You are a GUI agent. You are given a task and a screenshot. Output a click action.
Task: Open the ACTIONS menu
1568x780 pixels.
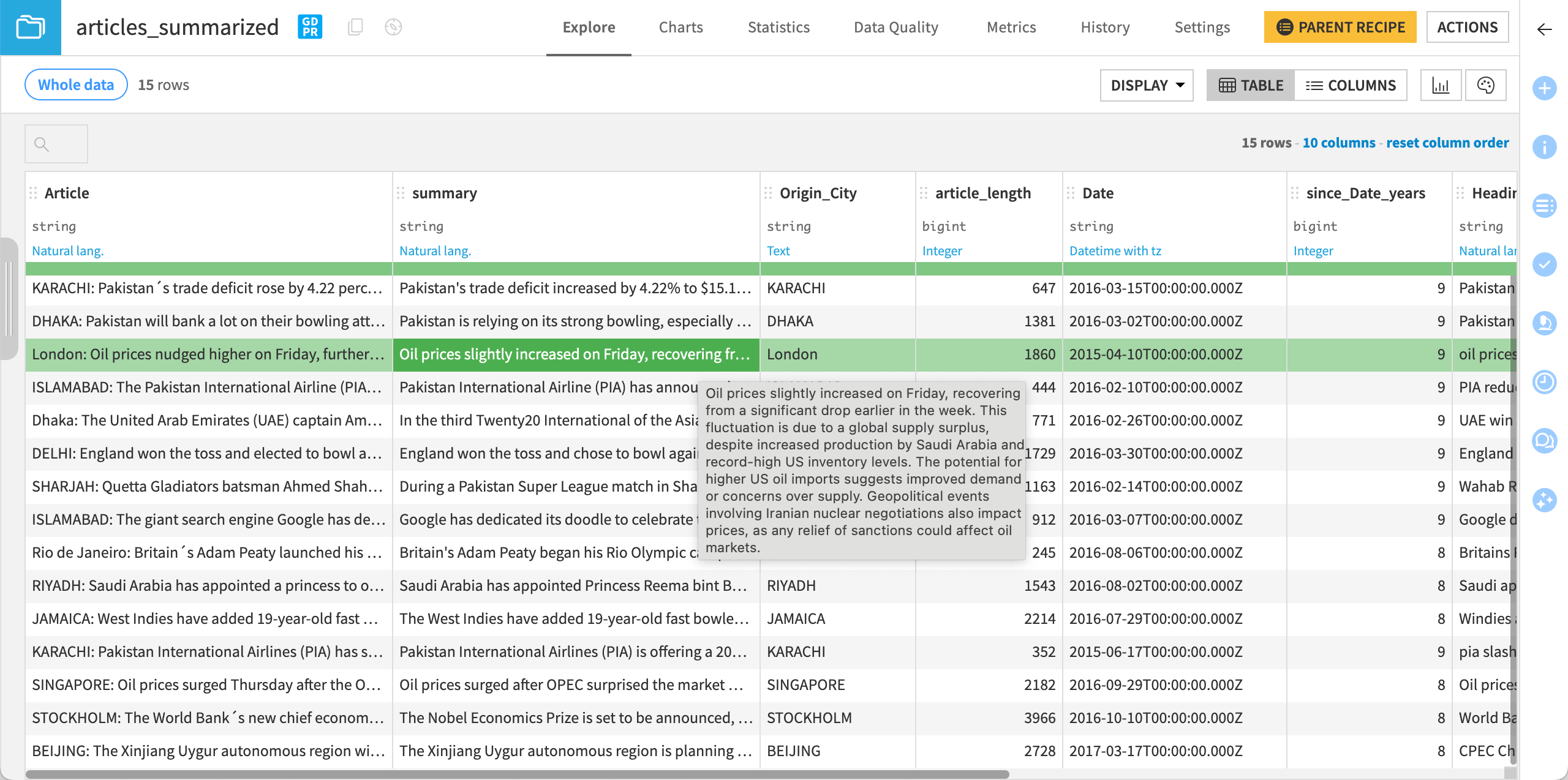click(x=1468, y=27)
